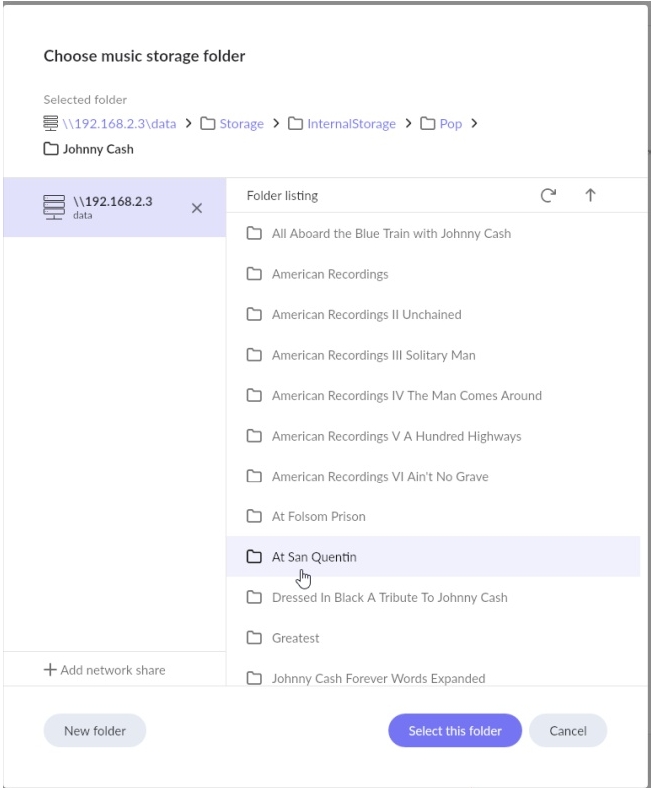Navigate to InternalStorage in the breadcrumb
This screenshot has height=788, width=651.
(x=351, y=124)
